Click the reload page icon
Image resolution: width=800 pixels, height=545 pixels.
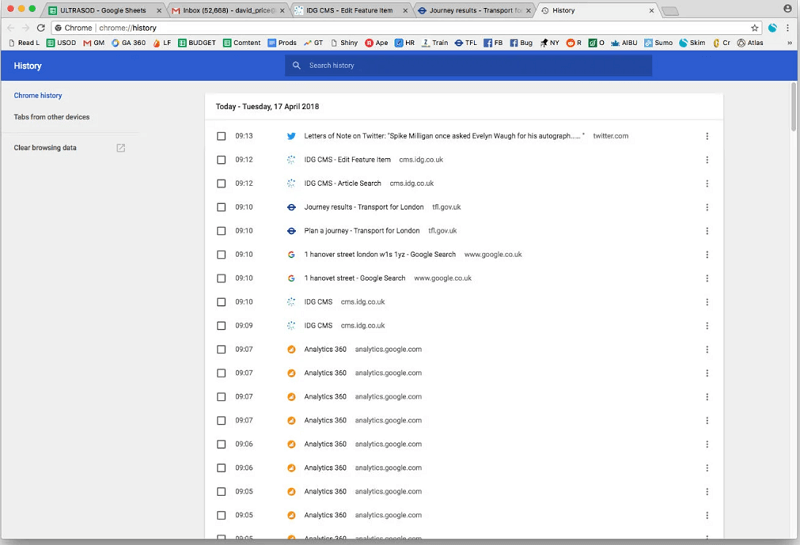click(41, 28)
